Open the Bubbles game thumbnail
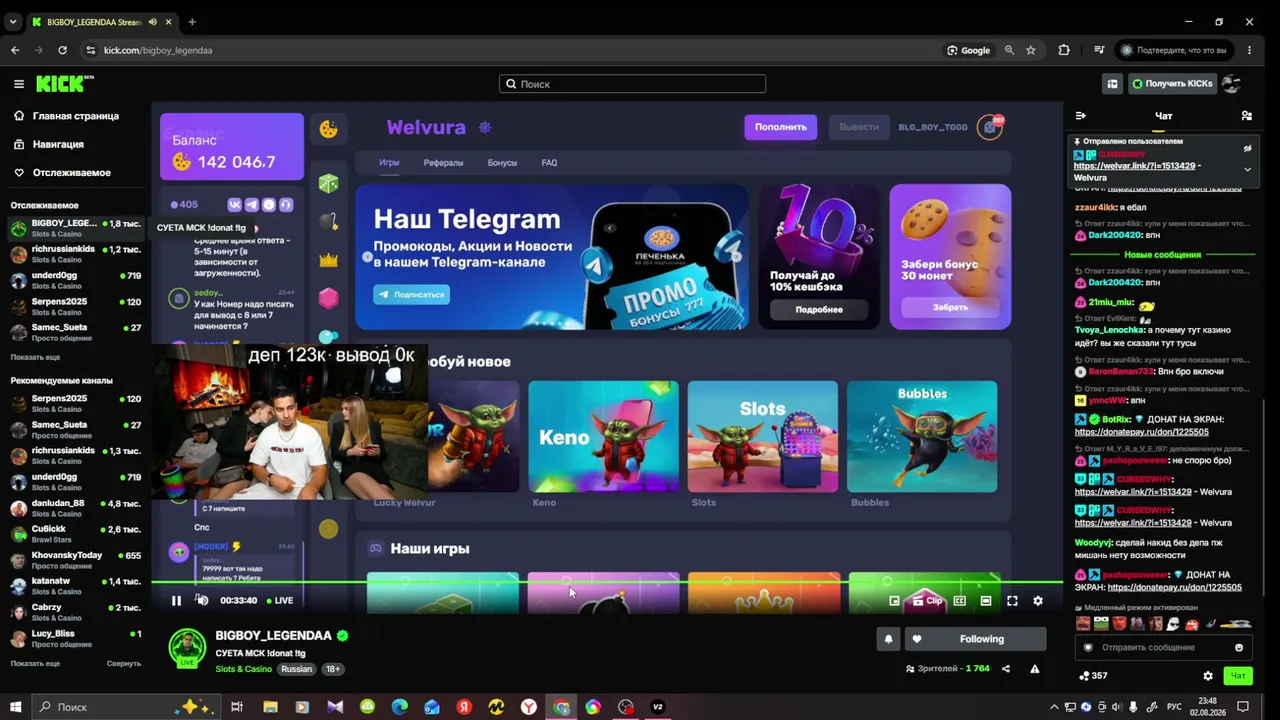The height and width of the screenshot is (720, 1280). click(922, 436)
